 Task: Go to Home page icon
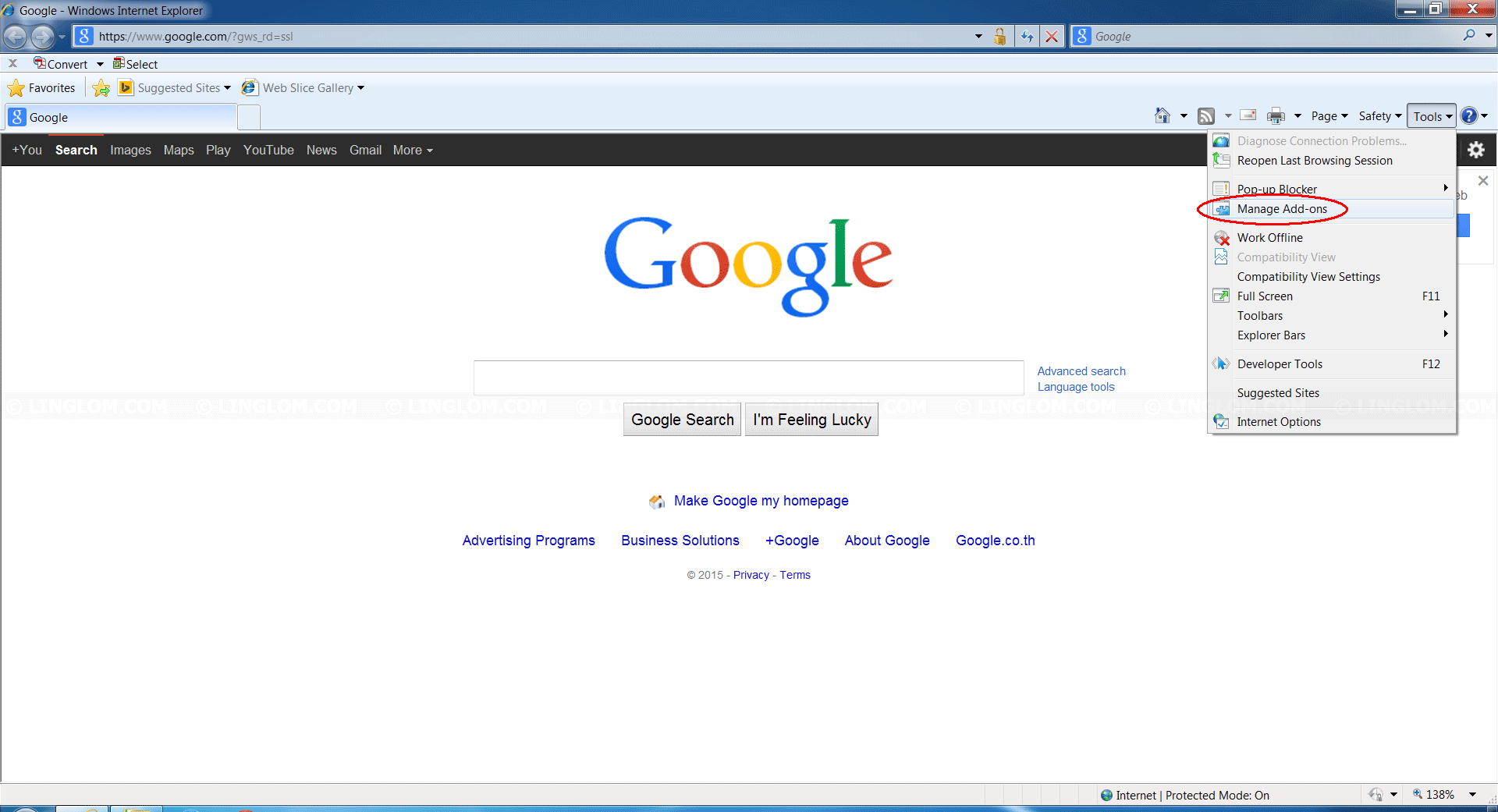point(1163,116)
